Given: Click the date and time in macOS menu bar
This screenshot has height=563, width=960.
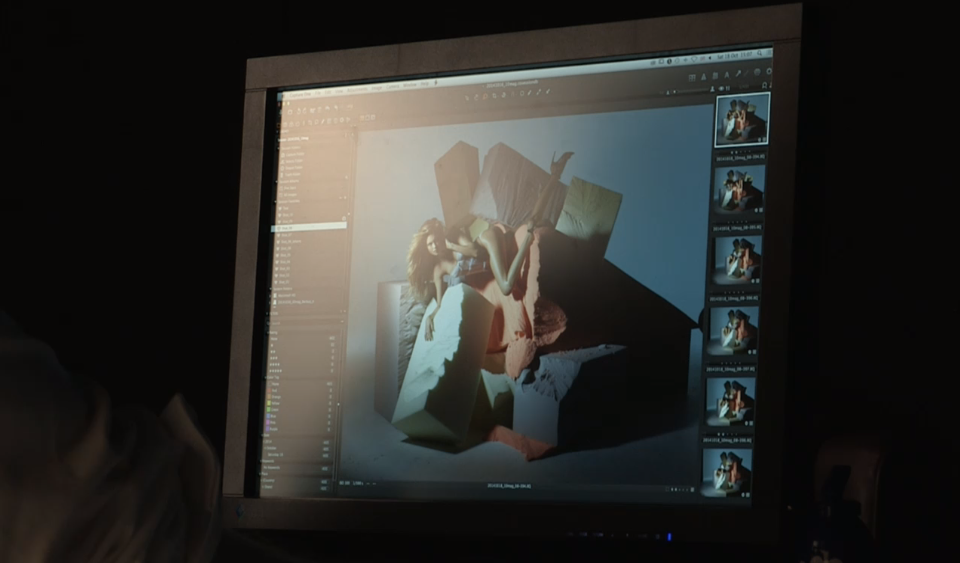Looking at the screenshot, I should [x=735, y=56].
